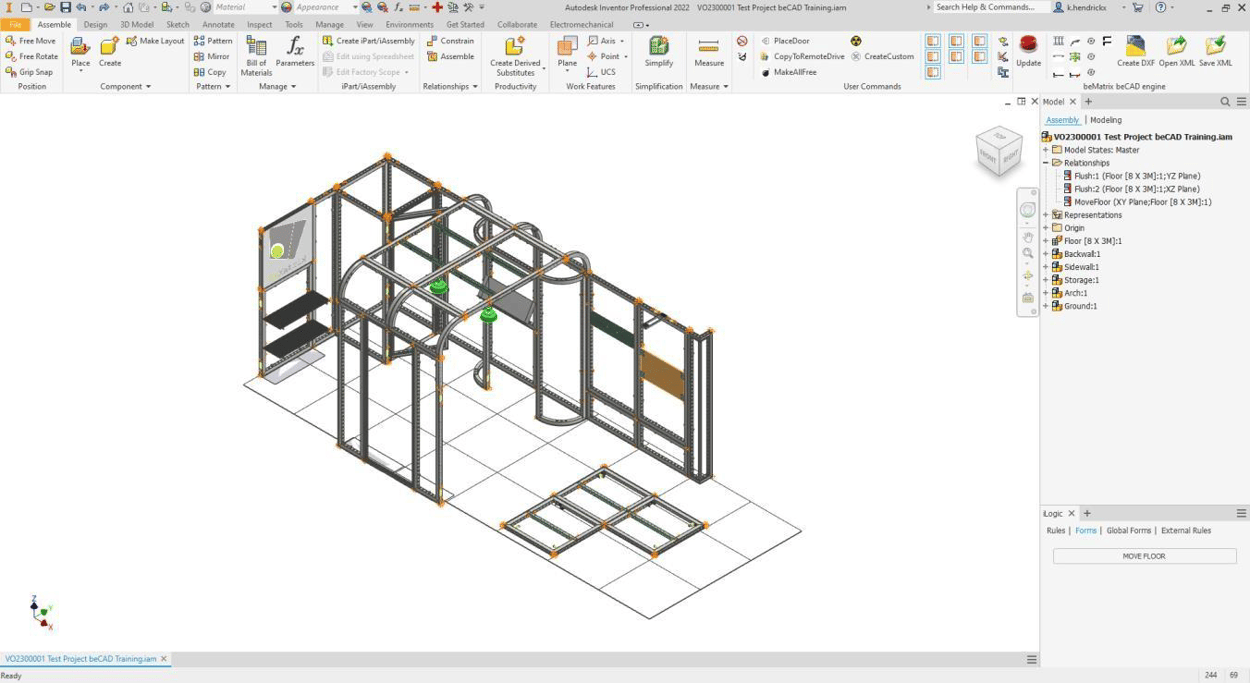Run the PlaceDoor user command
Image resolution: width=1250 pixels, height=683 pixels.
pyautogui.click(x=785, y=41)
